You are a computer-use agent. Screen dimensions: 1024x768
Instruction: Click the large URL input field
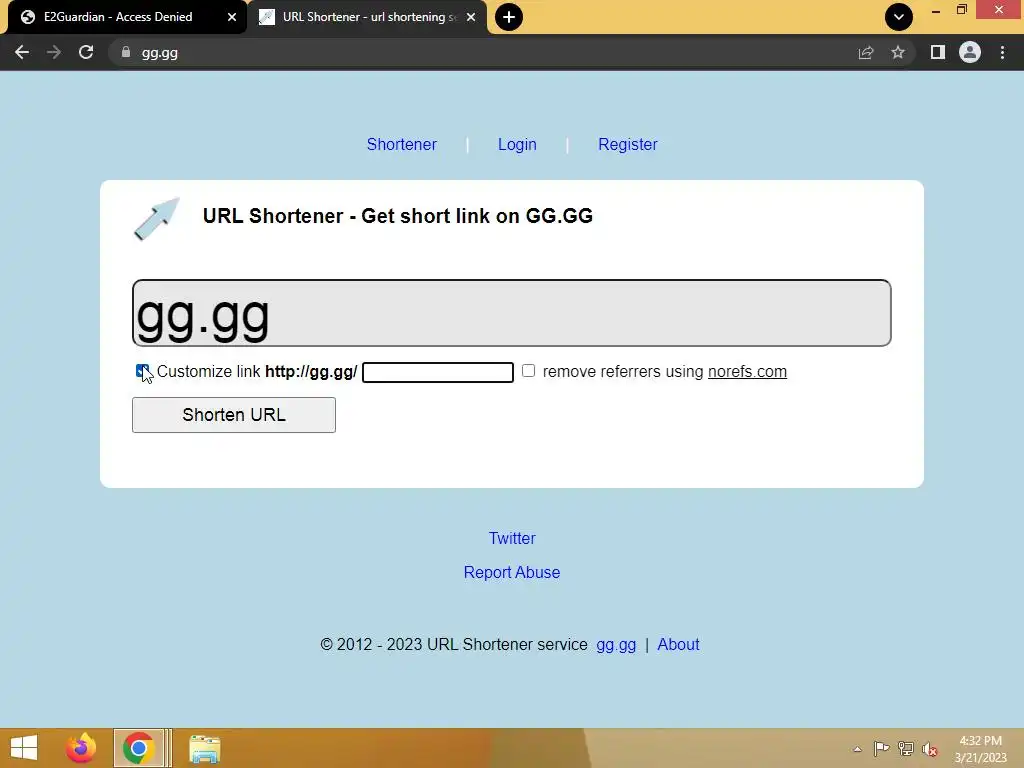(511, 313)
